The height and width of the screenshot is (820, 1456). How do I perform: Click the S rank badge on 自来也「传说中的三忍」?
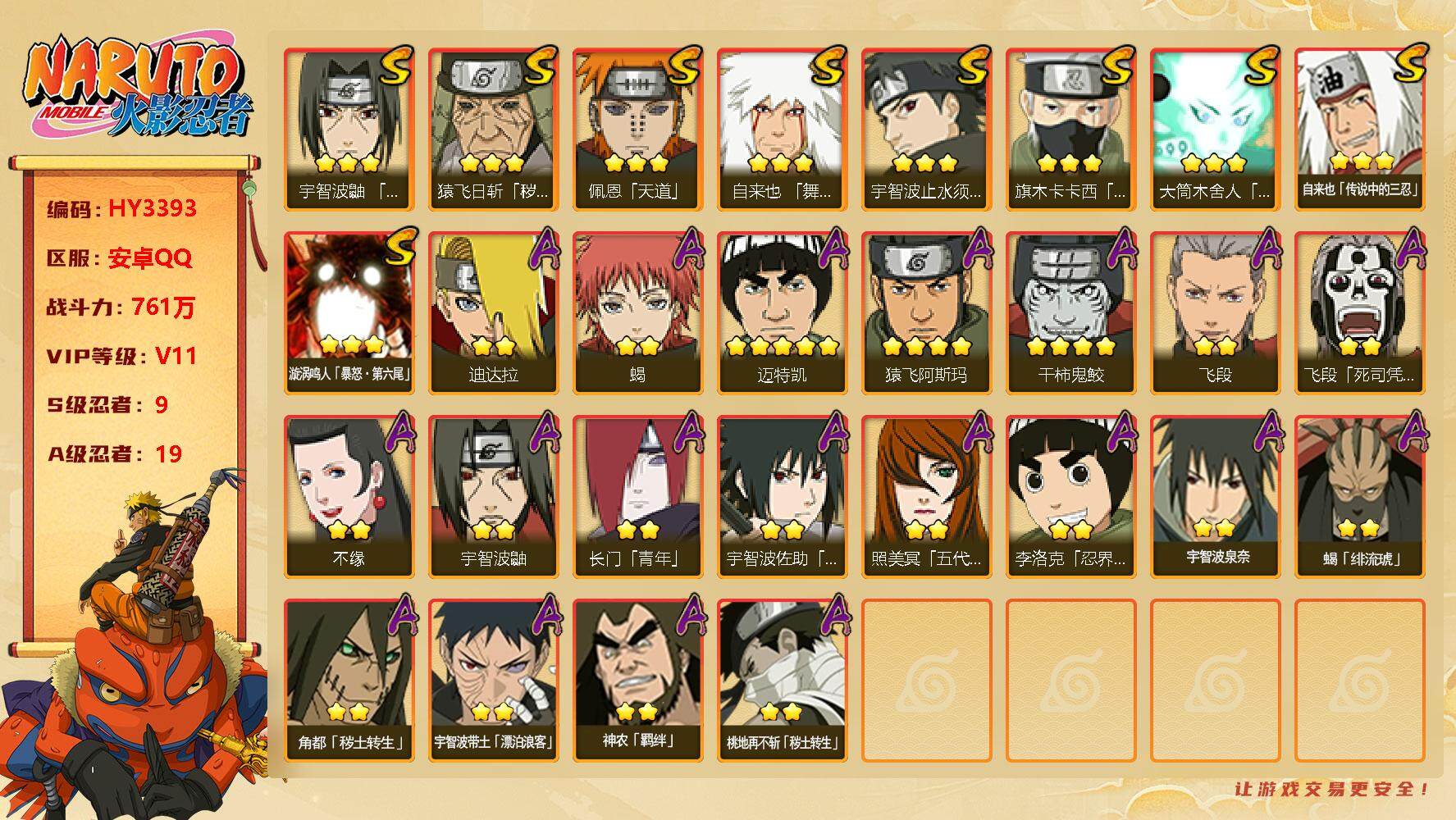pyautogui.click(x=1409, y=64)
